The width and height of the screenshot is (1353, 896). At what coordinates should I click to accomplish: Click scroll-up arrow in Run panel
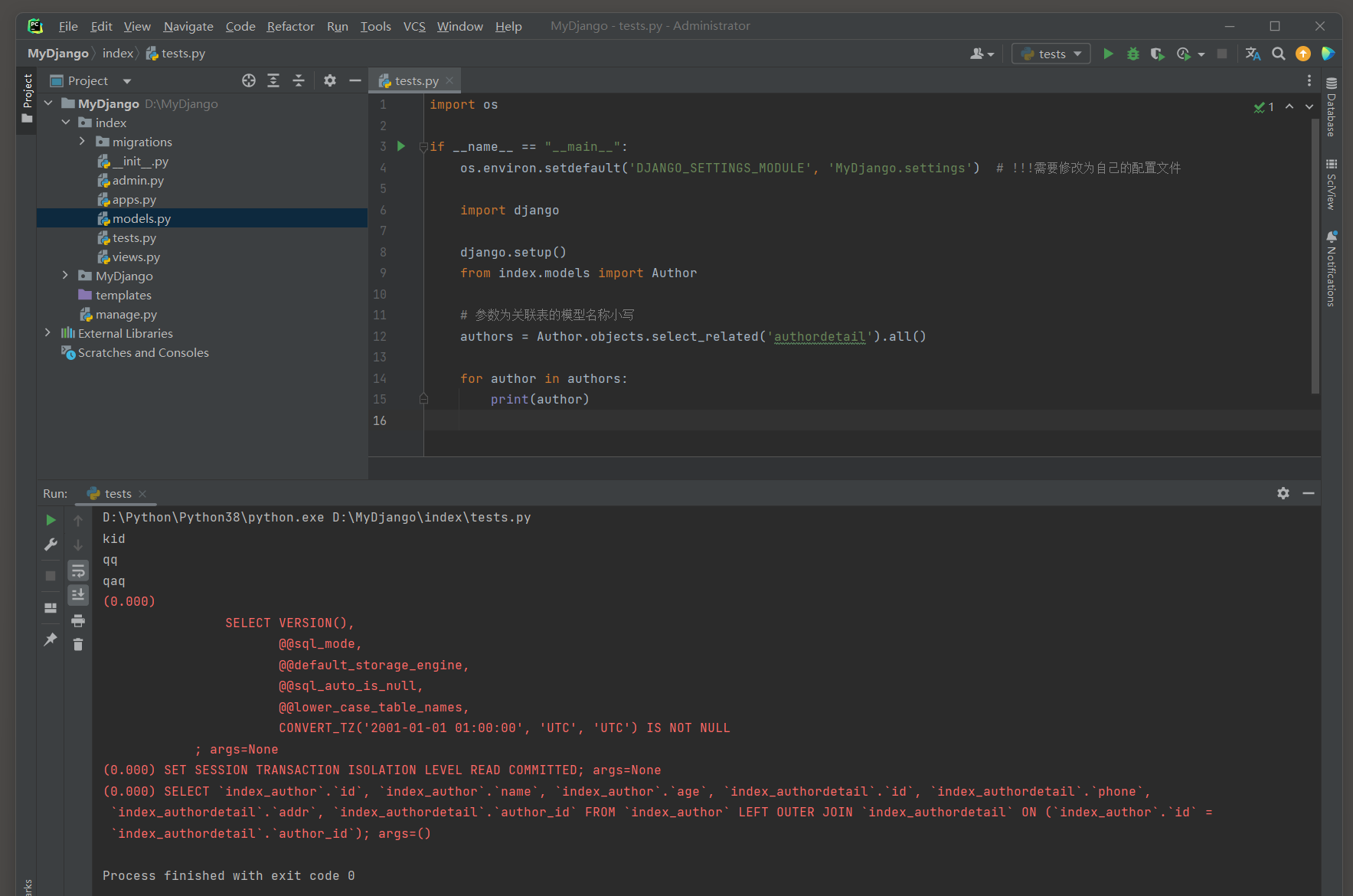click(78, 521)
